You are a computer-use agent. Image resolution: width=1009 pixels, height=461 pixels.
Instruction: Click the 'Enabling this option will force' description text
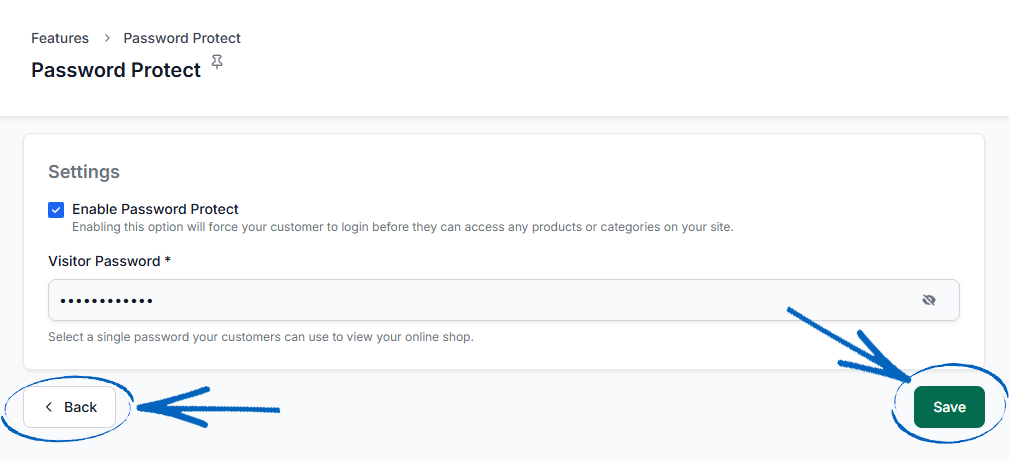click(402, 227)
